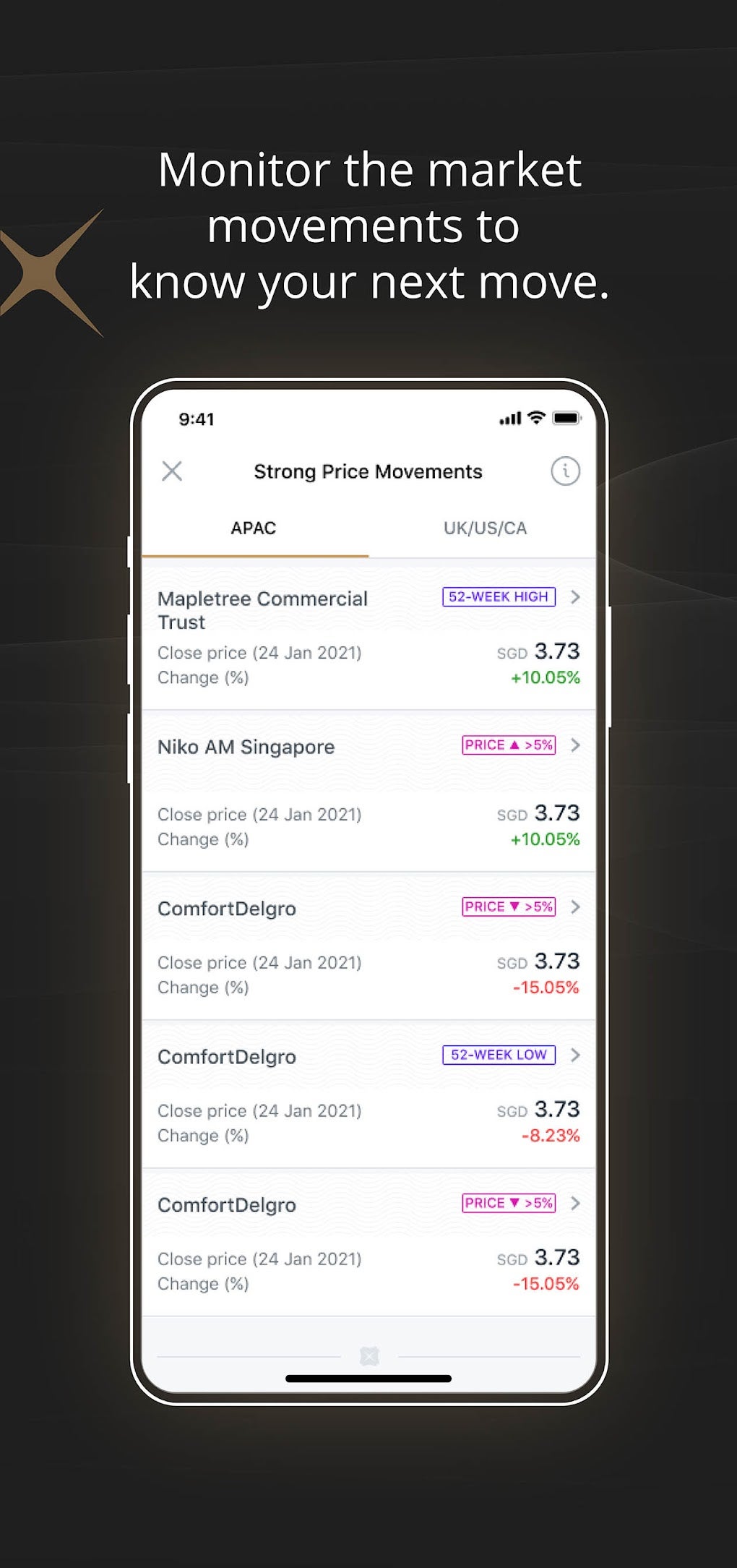Tap the cellular signal bars icon
Viewport: 737px width, 1568px height.
click(x=510, y=419)
